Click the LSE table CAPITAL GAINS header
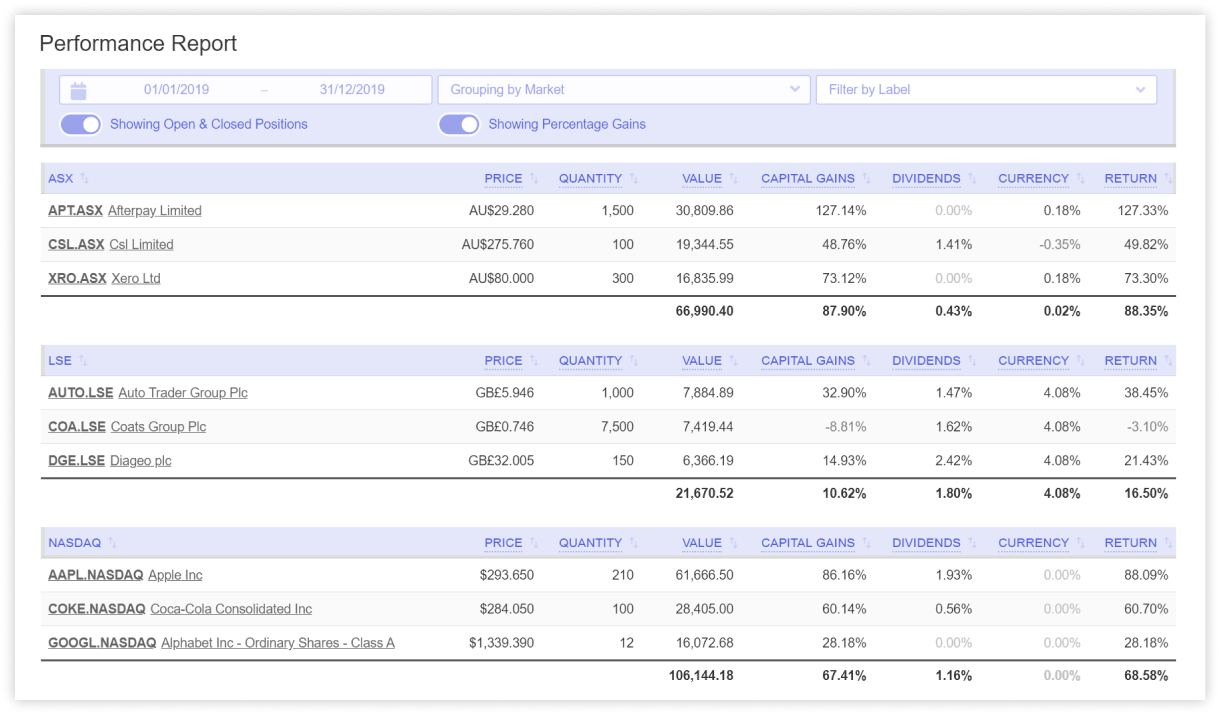Image resolution: width=1221 pixels, height=715 pixels. click(x=808, y=361)
